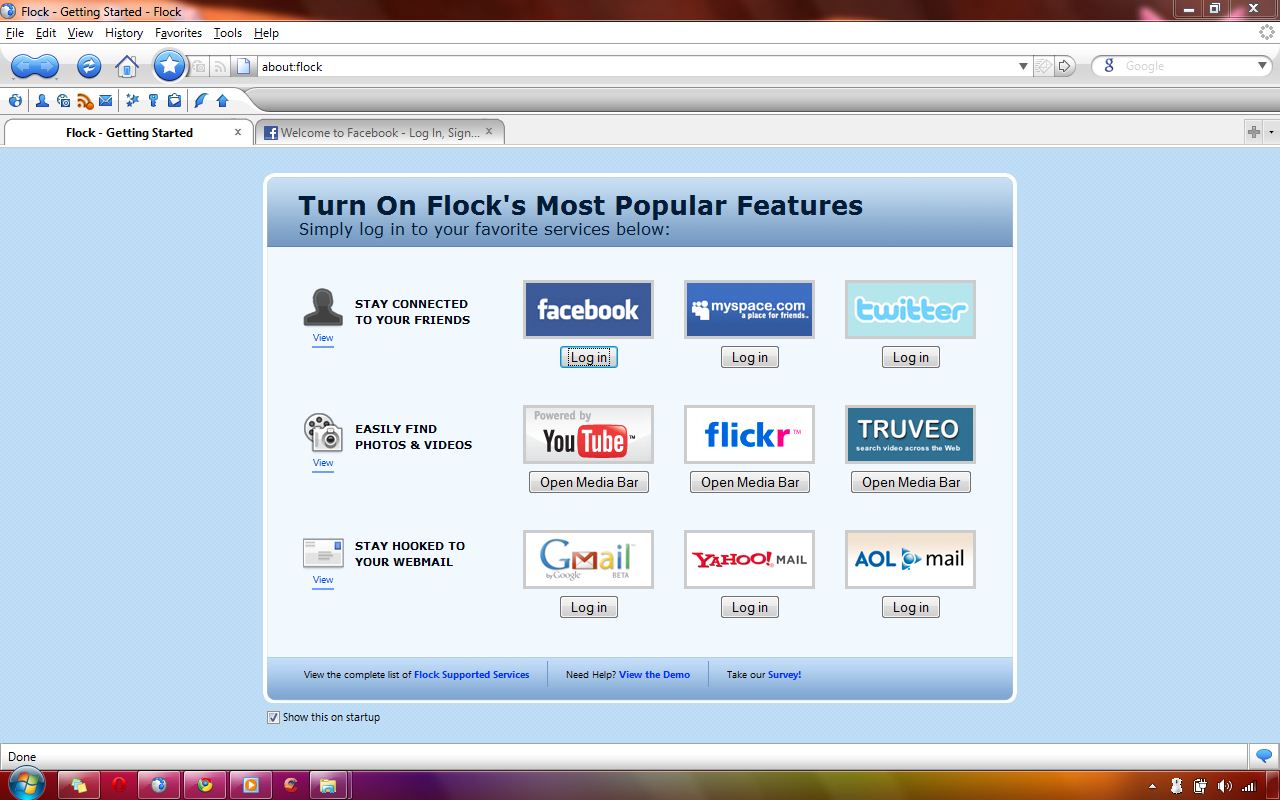This screenshot has height=800, width=1280.
Task: Open the Media Bar icon in toolbar
Action: (x=63, y=101)
